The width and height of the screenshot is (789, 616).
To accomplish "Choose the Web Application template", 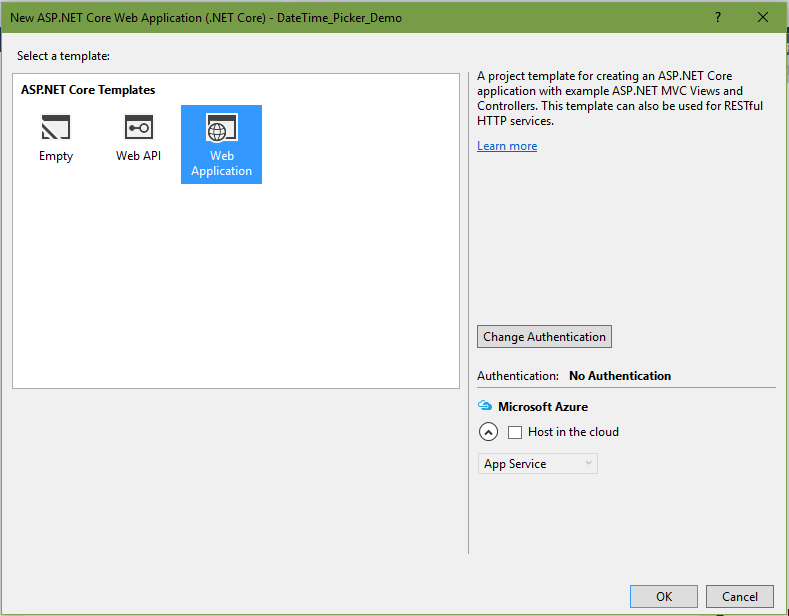I will 221,144.
